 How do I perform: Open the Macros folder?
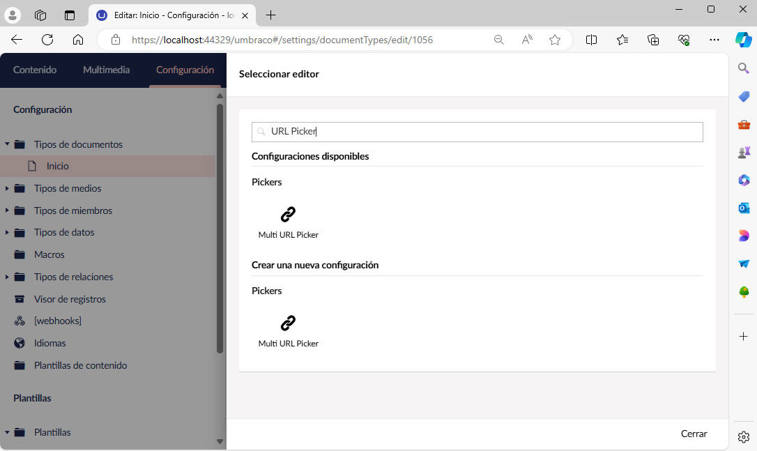[x=49, y=254]
